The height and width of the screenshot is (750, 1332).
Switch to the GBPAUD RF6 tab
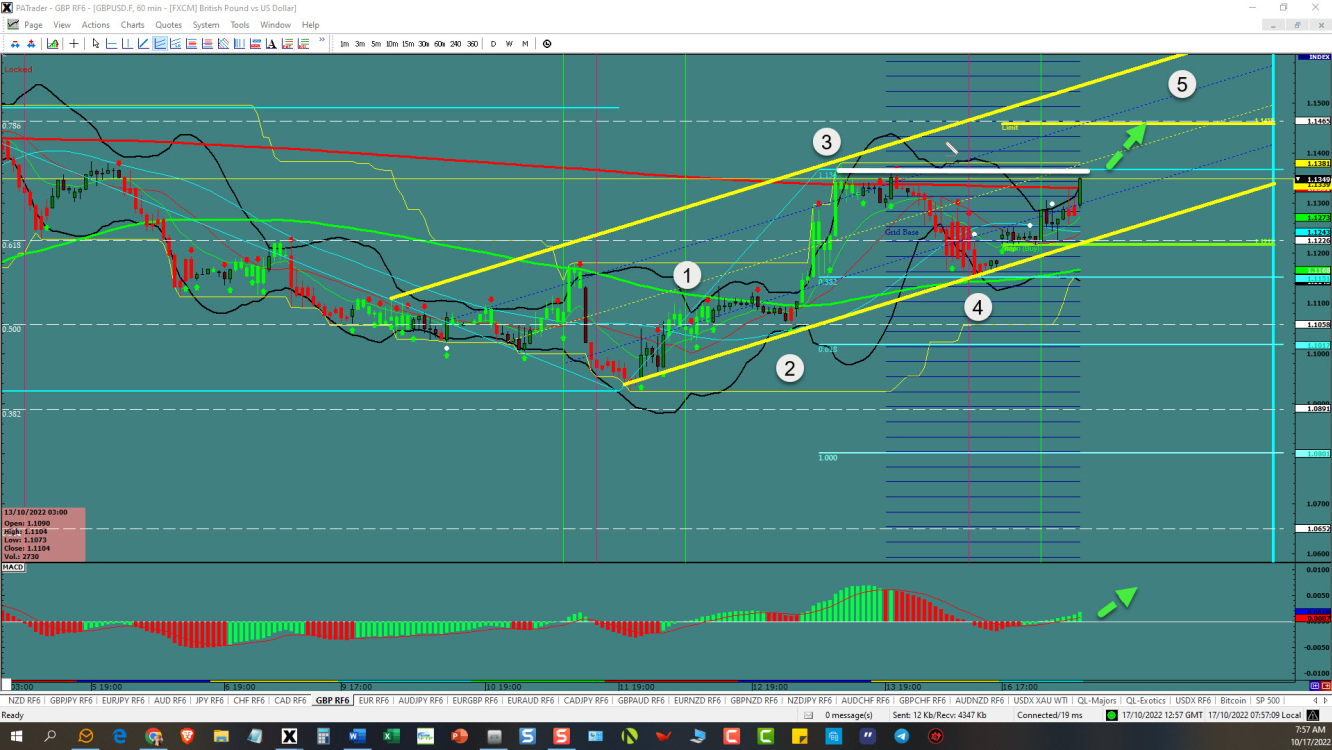point(641,700)
